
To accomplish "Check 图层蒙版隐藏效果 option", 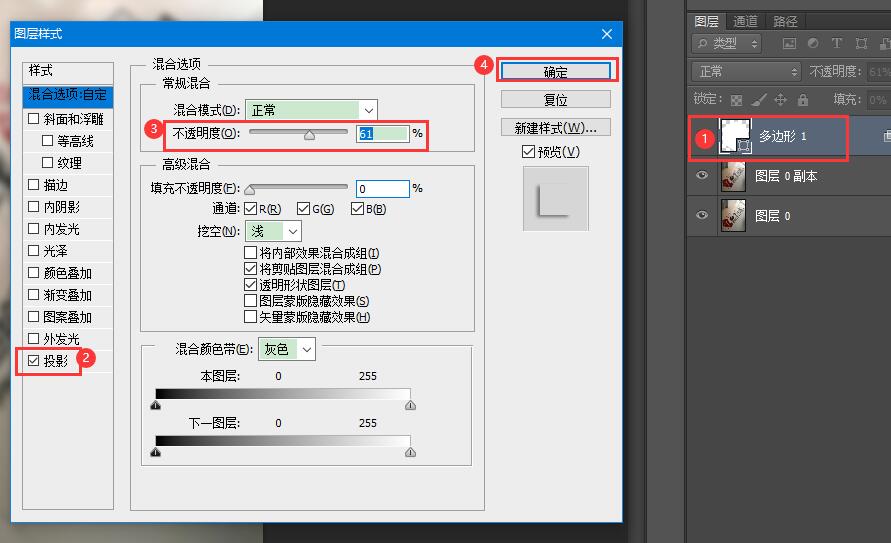I will [250, 300].
